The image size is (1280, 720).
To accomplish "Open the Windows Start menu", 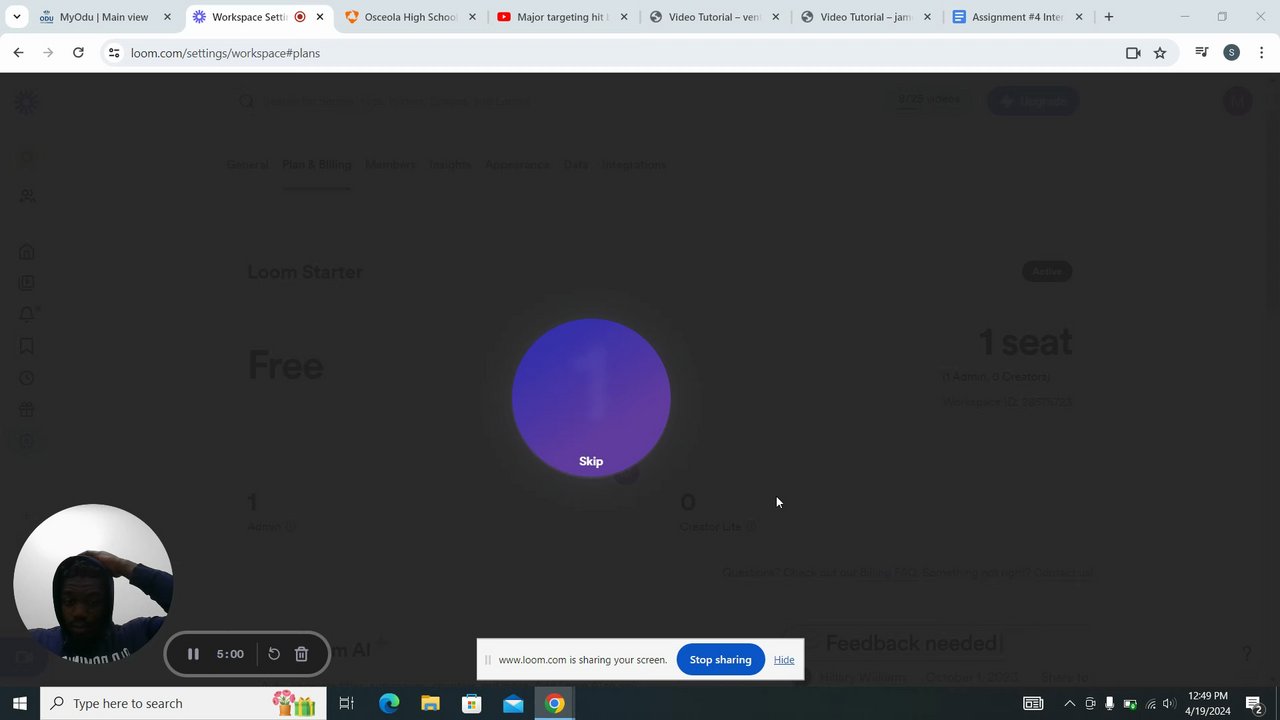I will point(19,704).
